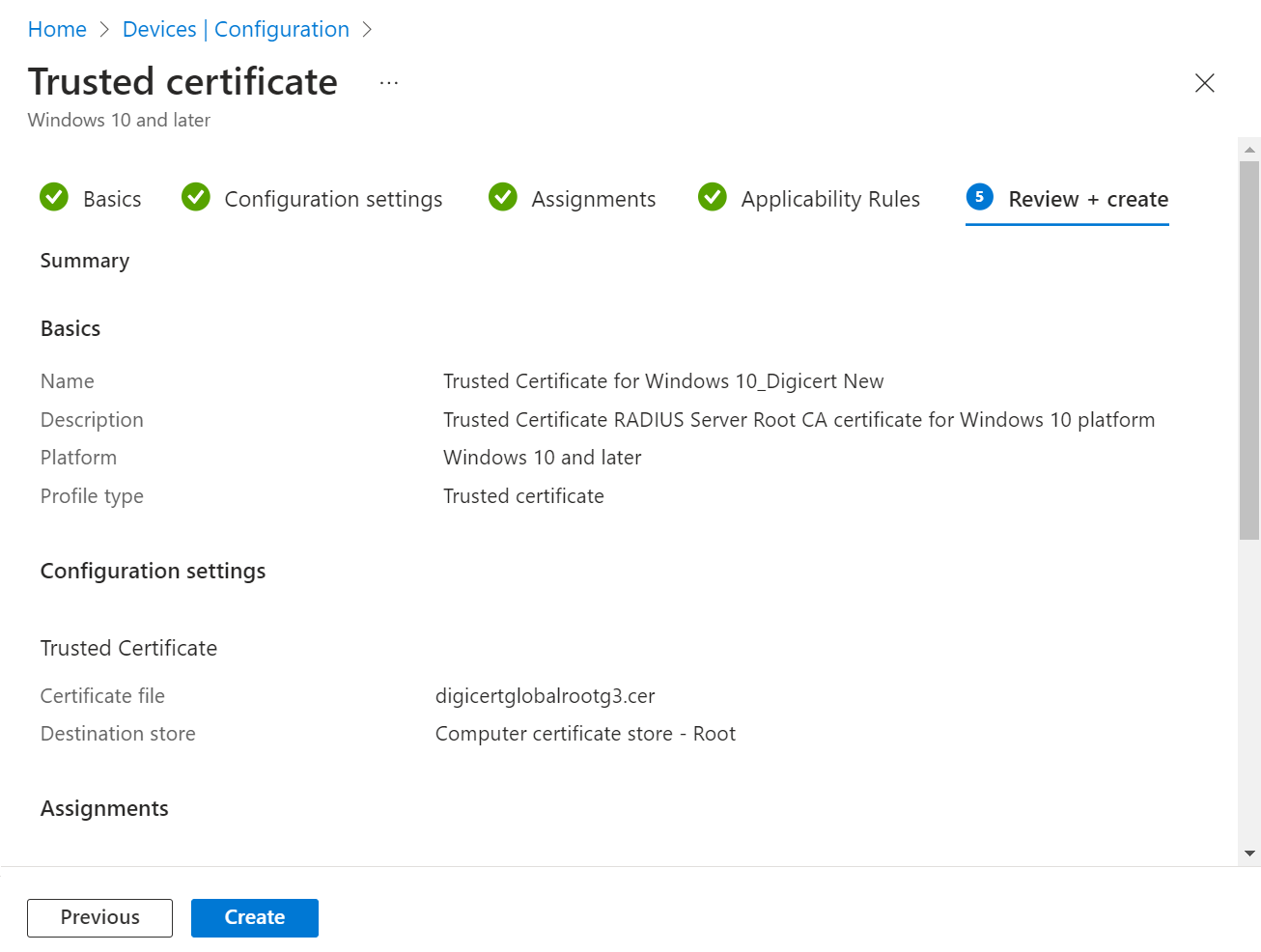Click the step 5 number badge icon

click(980, 197)
